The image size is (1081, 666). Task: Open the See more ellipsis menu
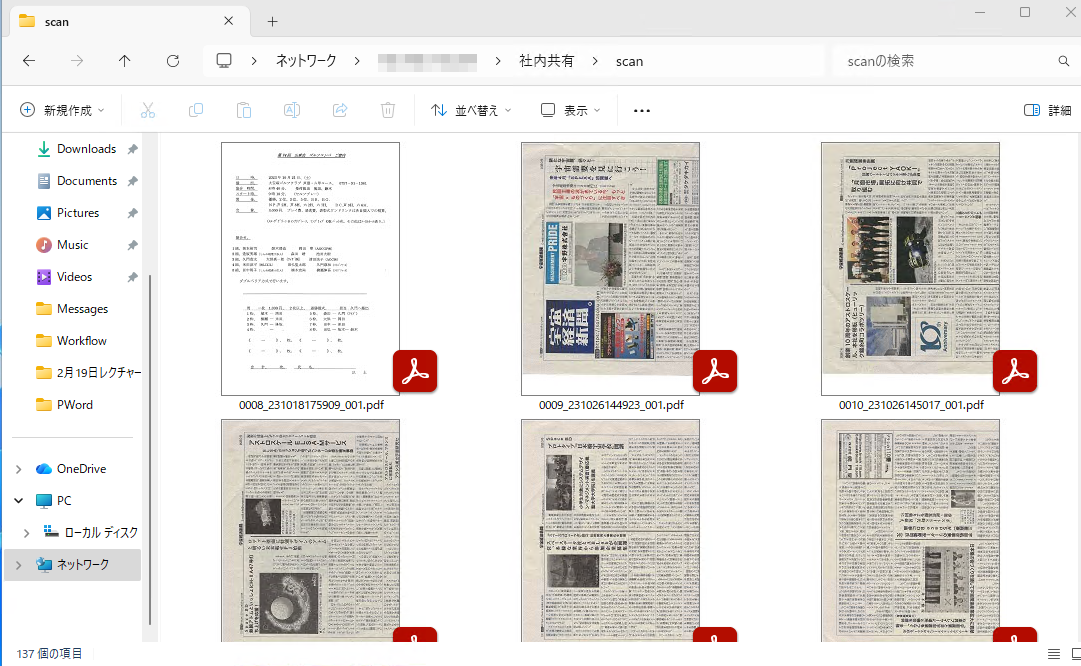coord(642,110)
